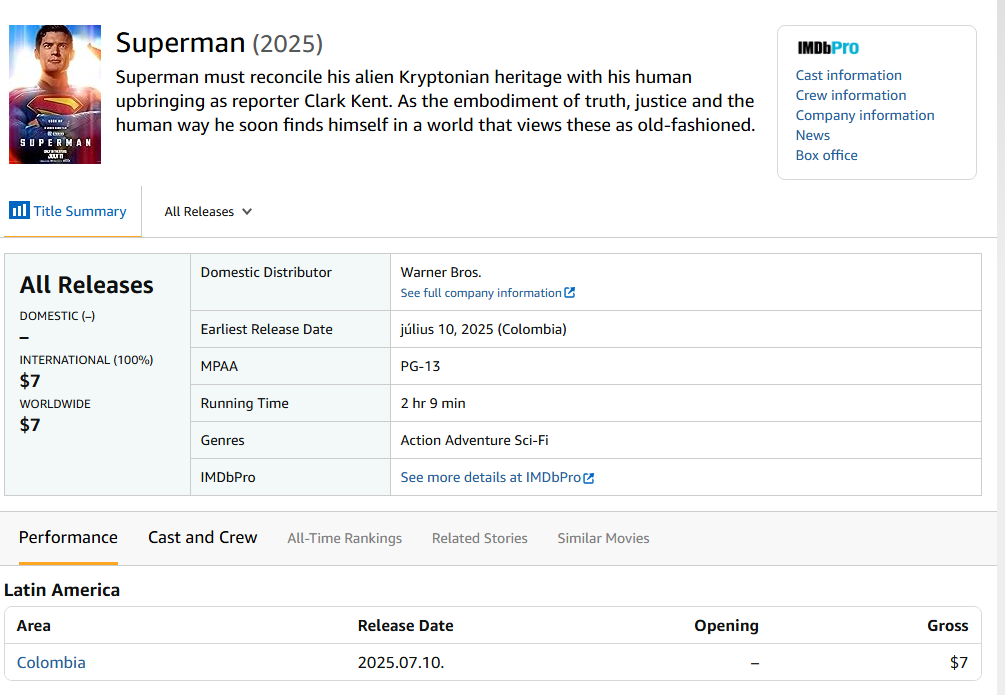Viewport: 1005px width, 695px height.
Task: Click the Earliest Release Date row label
Action: pos(267,330)
